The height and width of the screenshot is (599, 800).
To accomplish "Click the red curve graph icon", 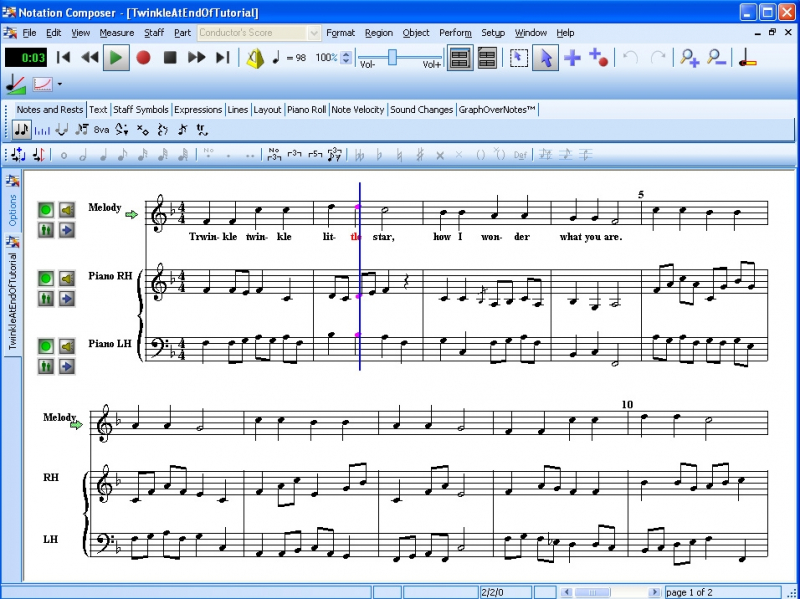I will (x=43, y=84).
